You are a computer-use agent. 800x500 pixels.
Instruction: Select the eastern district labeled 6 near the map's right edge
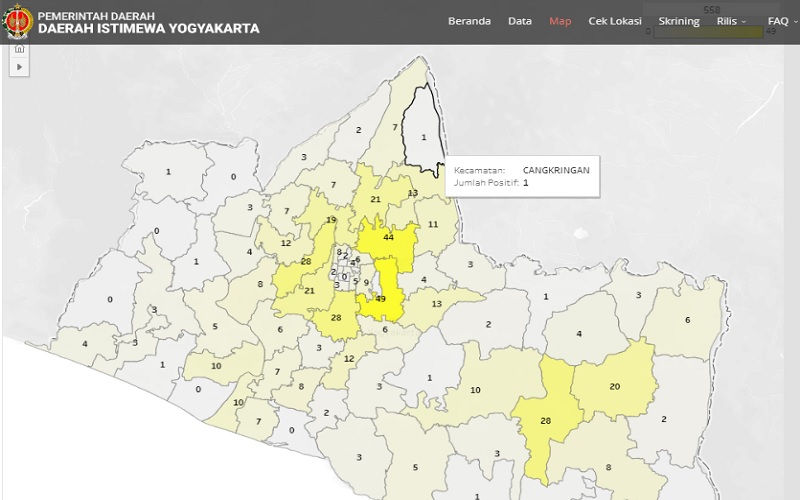(x=687, y=319)
